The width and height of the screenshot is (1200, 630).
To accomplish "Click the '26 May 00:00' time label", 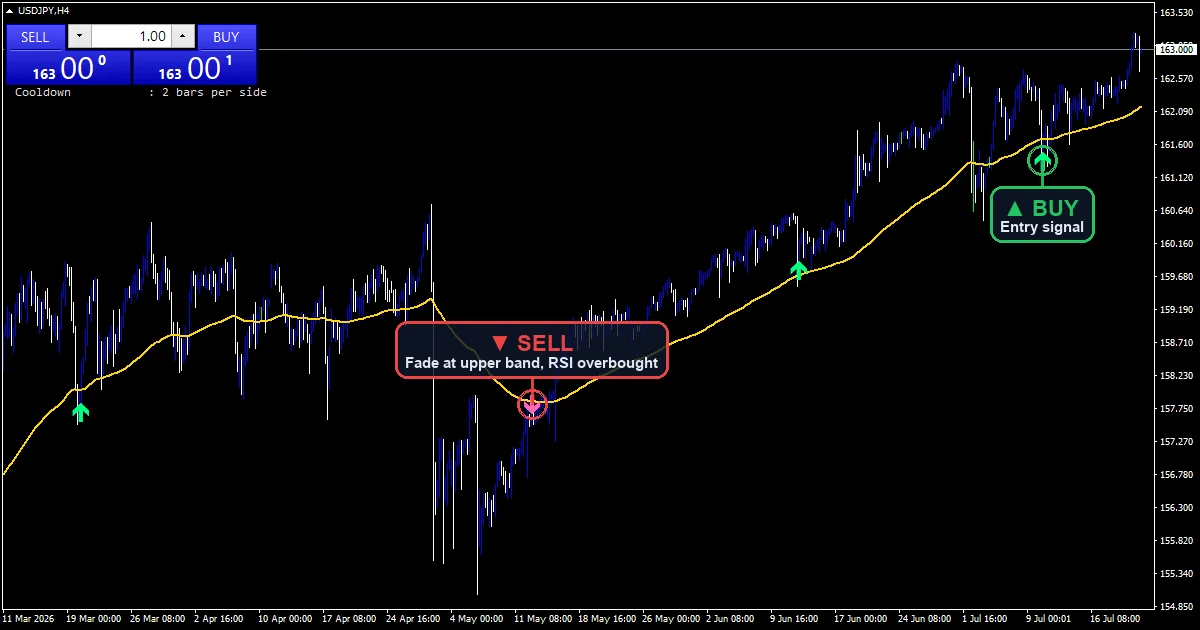I will click(671, 619).
